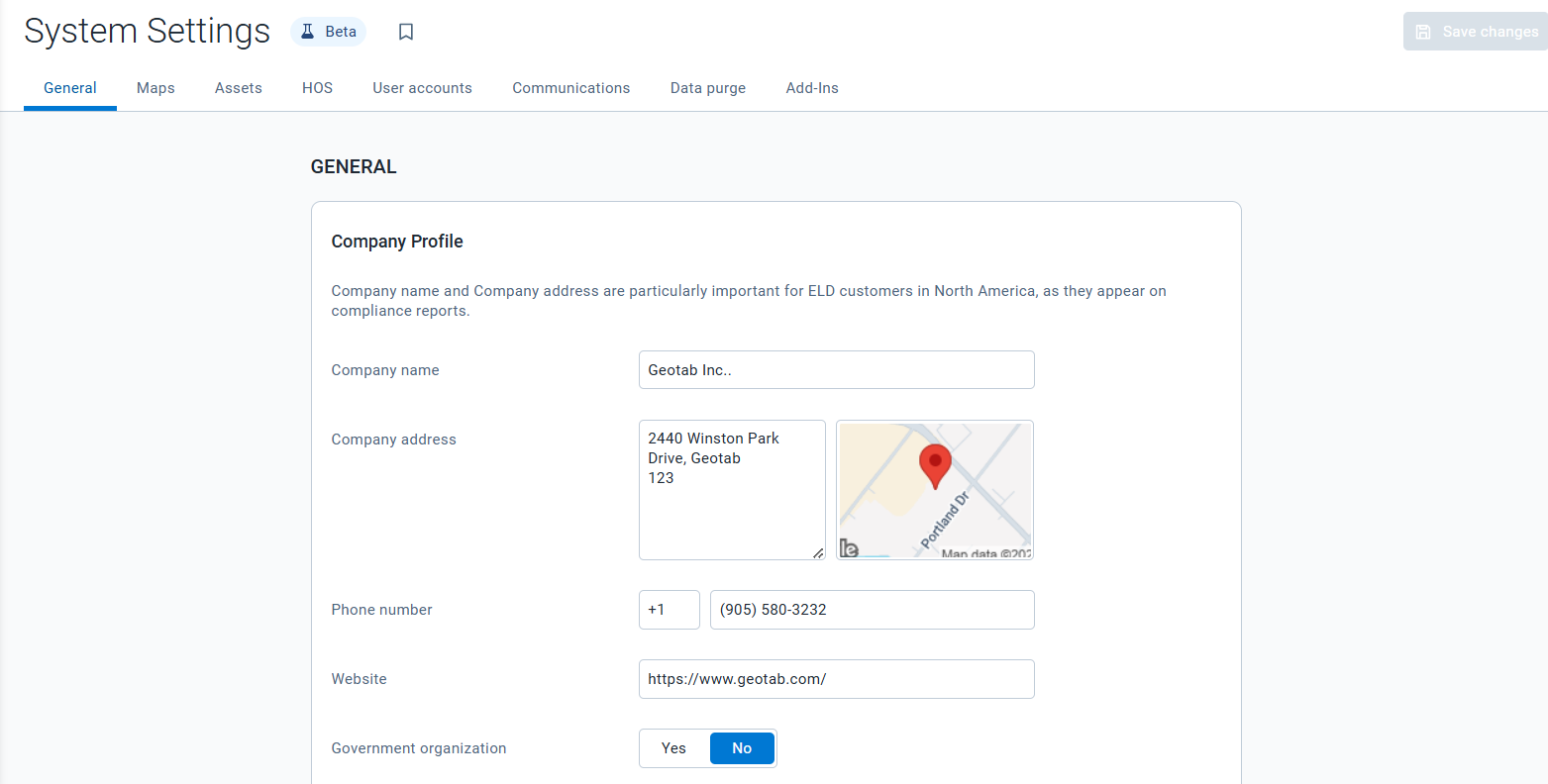Click the +1 country code field
Viewport: 1548px width, 784px height.
tap(669, 610)
